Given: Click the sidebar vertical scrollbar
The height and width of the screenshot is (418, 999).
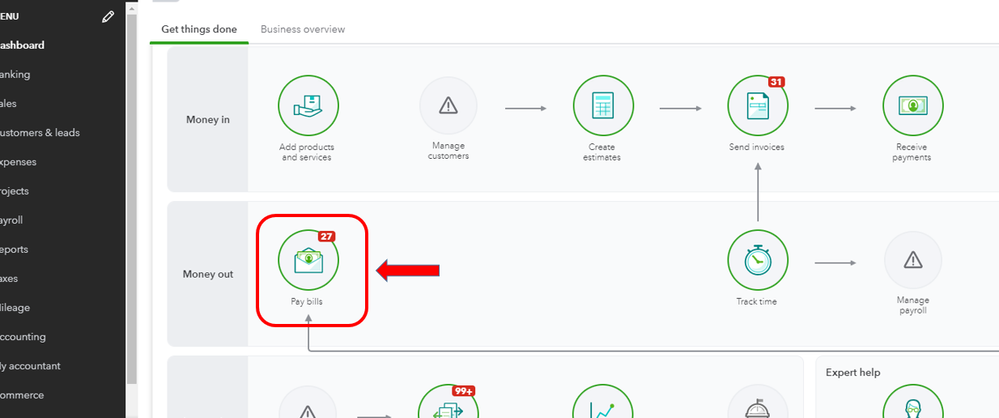Looking at the screenshot, I should pyautogui.click(x=132, y=198).
